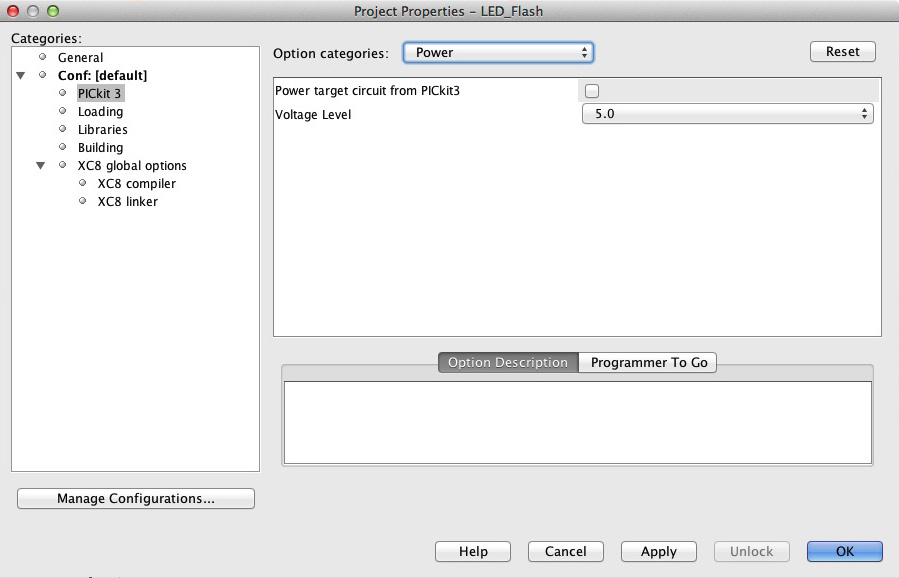The image size is (899, 578).
Task: Click inside the option description text area
Action: coord(577,422)
